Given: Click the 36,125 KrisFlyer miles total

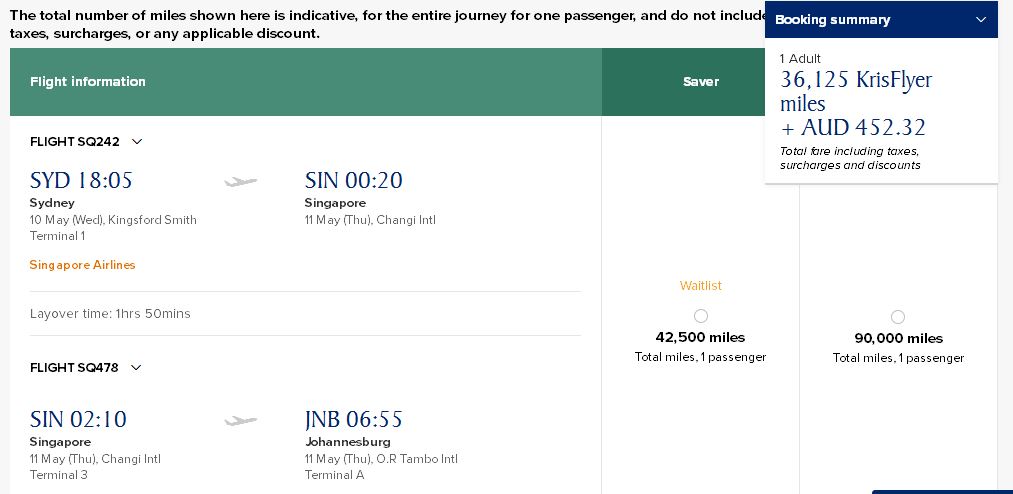Looking at the screenshot, I should (856, 91).
